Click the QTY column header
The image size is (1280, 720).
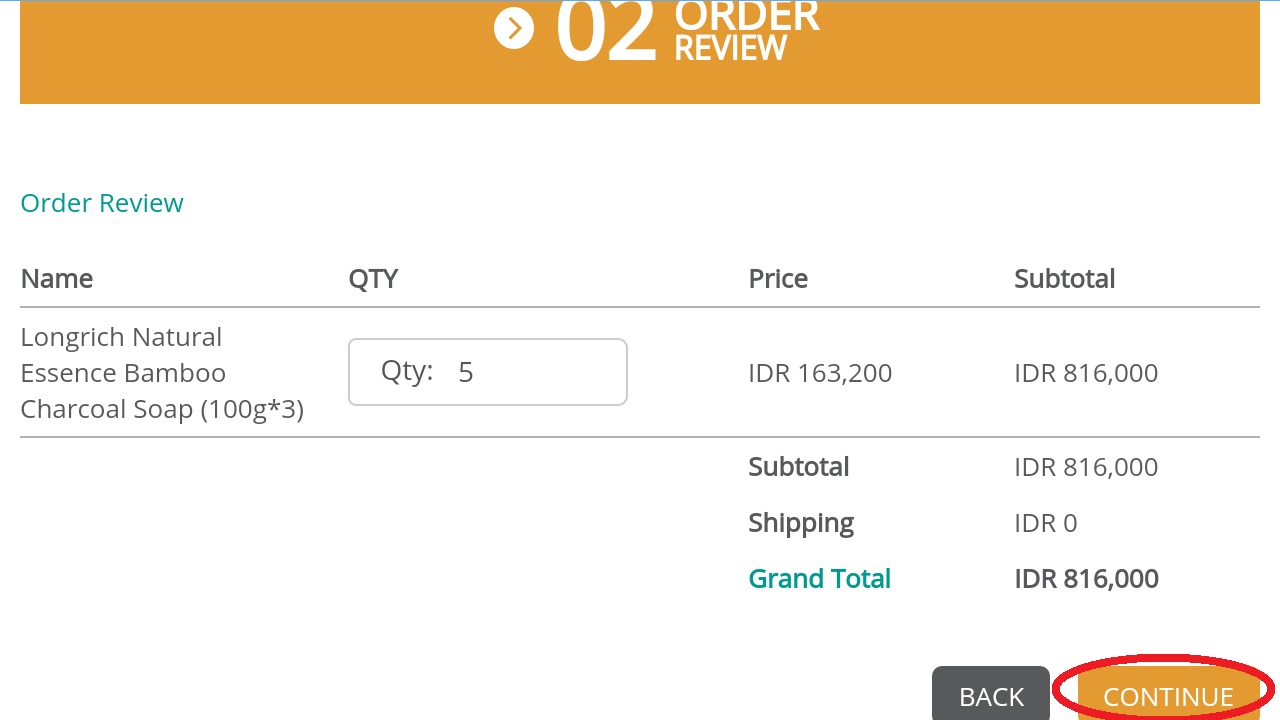[x=373, y=279]
